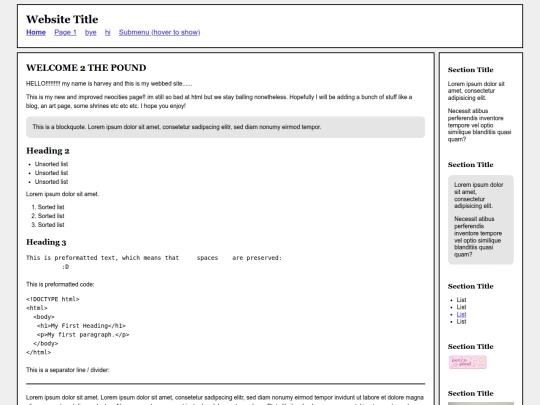Click the first 'Unsorted list' bullet item
Image resolution: width=540 pixels, height=405 pixels.
coord(51,164)
